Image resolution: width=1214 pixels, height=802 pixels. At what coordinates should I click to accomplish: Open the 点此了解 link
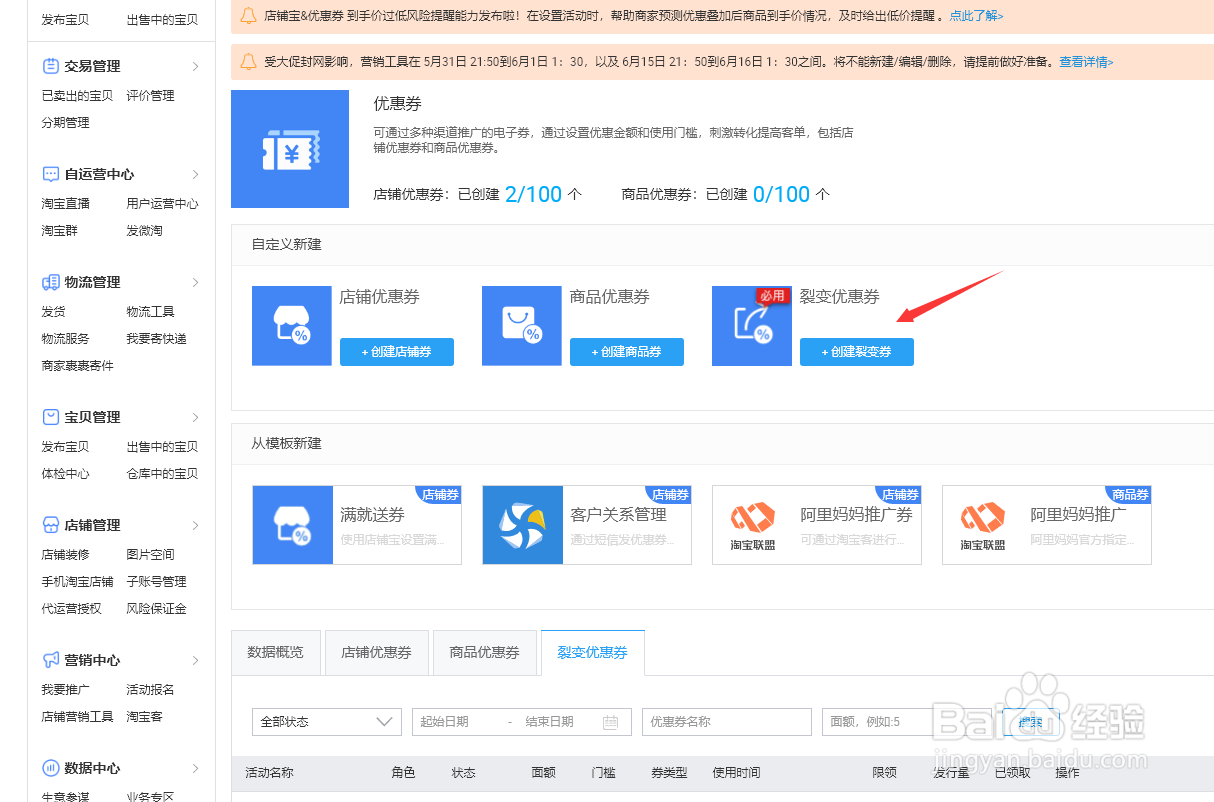pos(975,16)
